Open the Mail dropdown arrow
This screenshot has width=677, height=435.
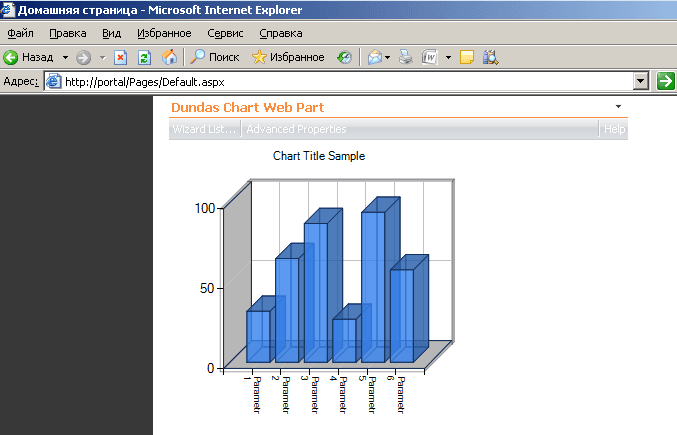(x=387, y=57)
